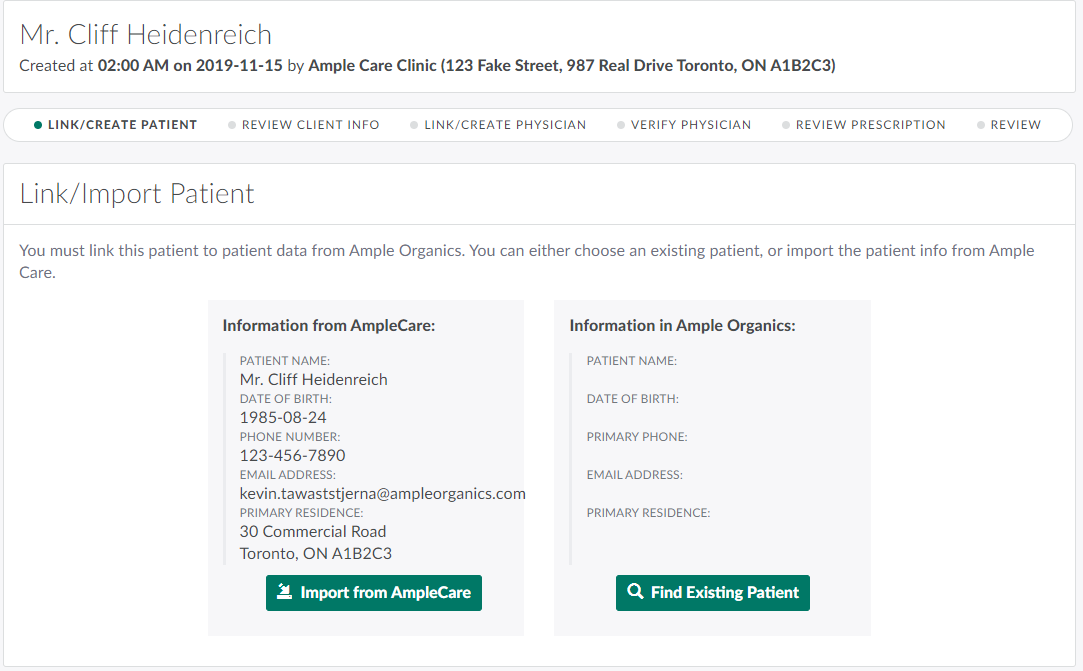Click the gray dot beside the Review step
Viewport: 1083px width, 671px height.
(x=981, y=126)
